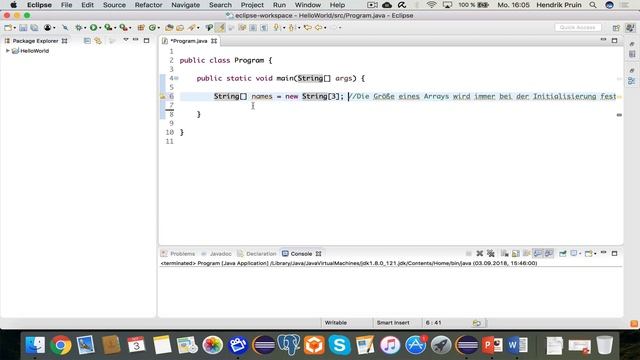Select the Package Explorer tab
The image size is (640, 360).
35,41
